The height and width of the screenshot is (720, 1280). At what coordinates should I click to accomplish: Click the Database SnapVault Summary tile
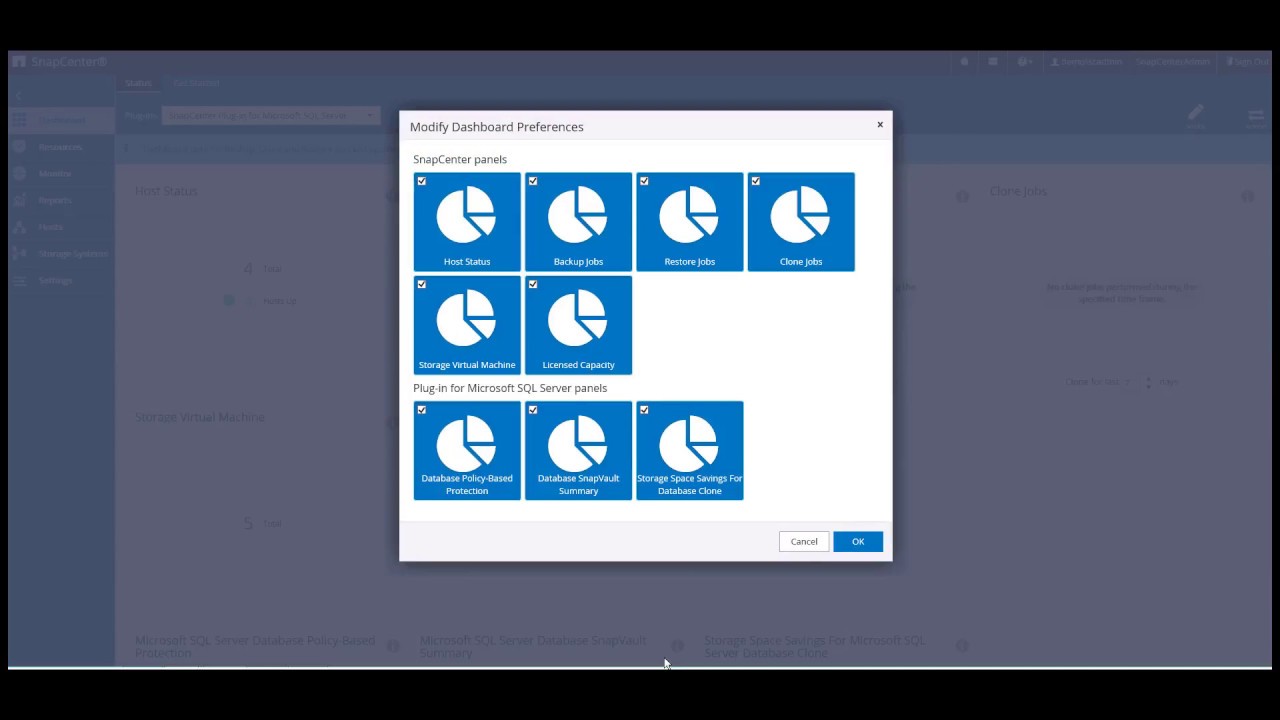tap(578, 451)
